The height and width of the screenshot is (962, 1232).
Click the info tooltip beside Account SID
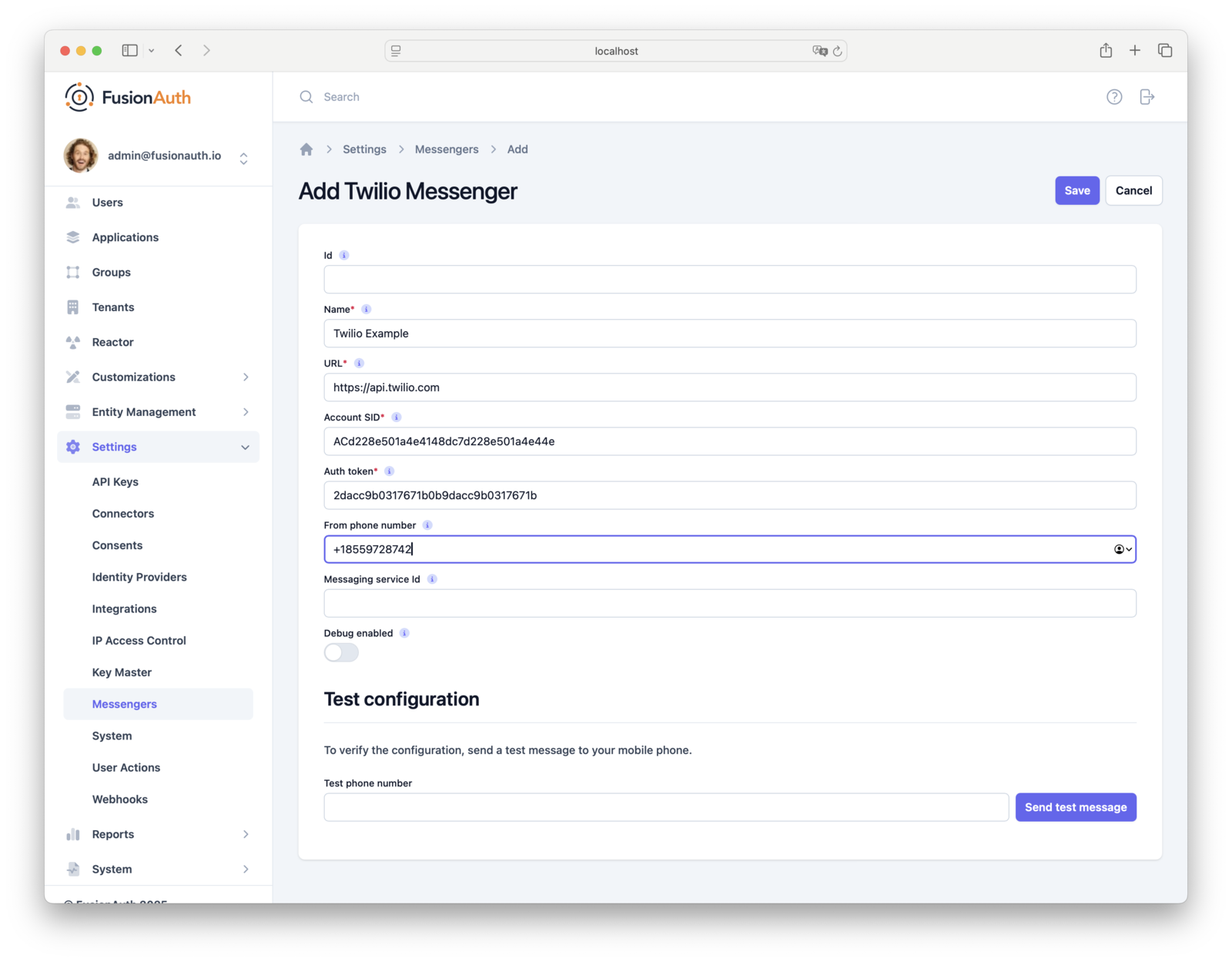[397, 417]
